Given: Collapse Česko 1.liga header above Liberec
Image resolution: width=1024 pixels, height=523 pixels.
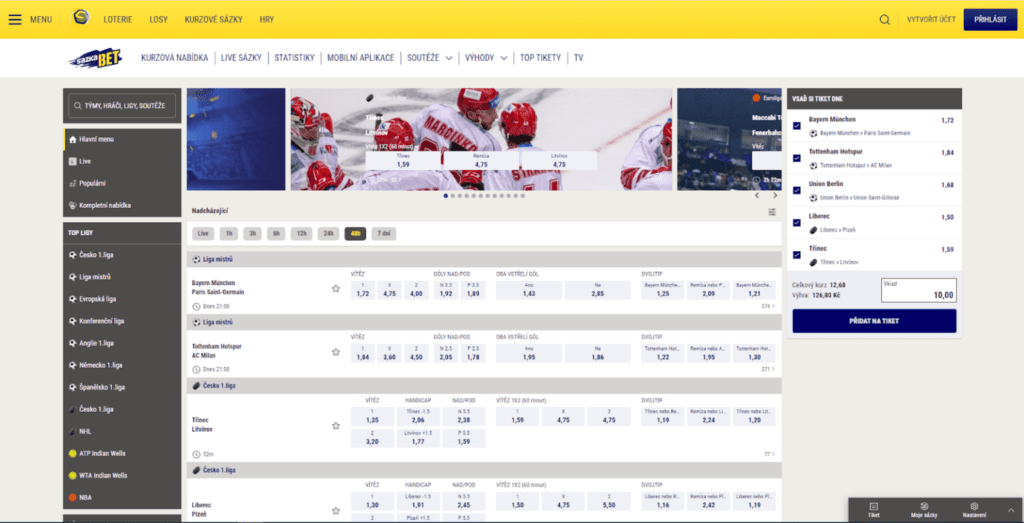Looking at the screenshot, I should coord(484,470).
